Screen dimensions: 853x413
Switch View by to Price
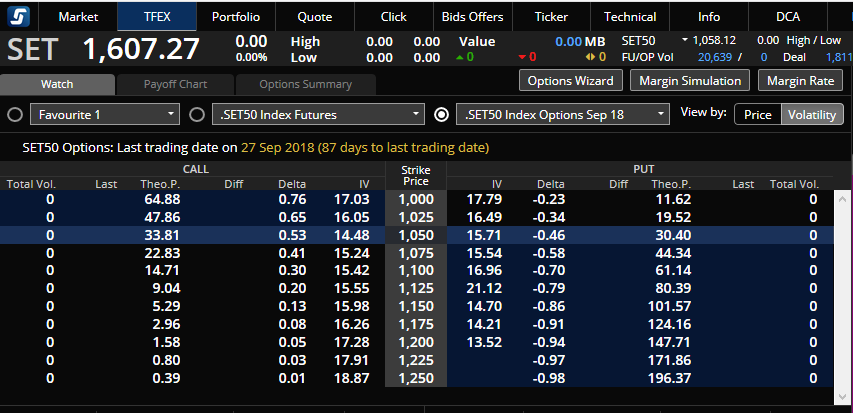(758, 114)
